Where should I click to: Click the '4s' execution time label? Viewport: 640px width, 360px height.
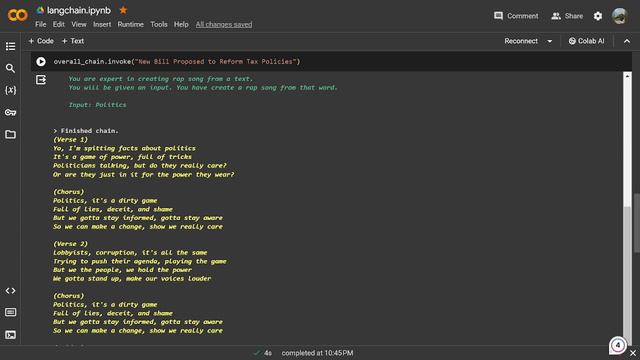click(268, 353)
